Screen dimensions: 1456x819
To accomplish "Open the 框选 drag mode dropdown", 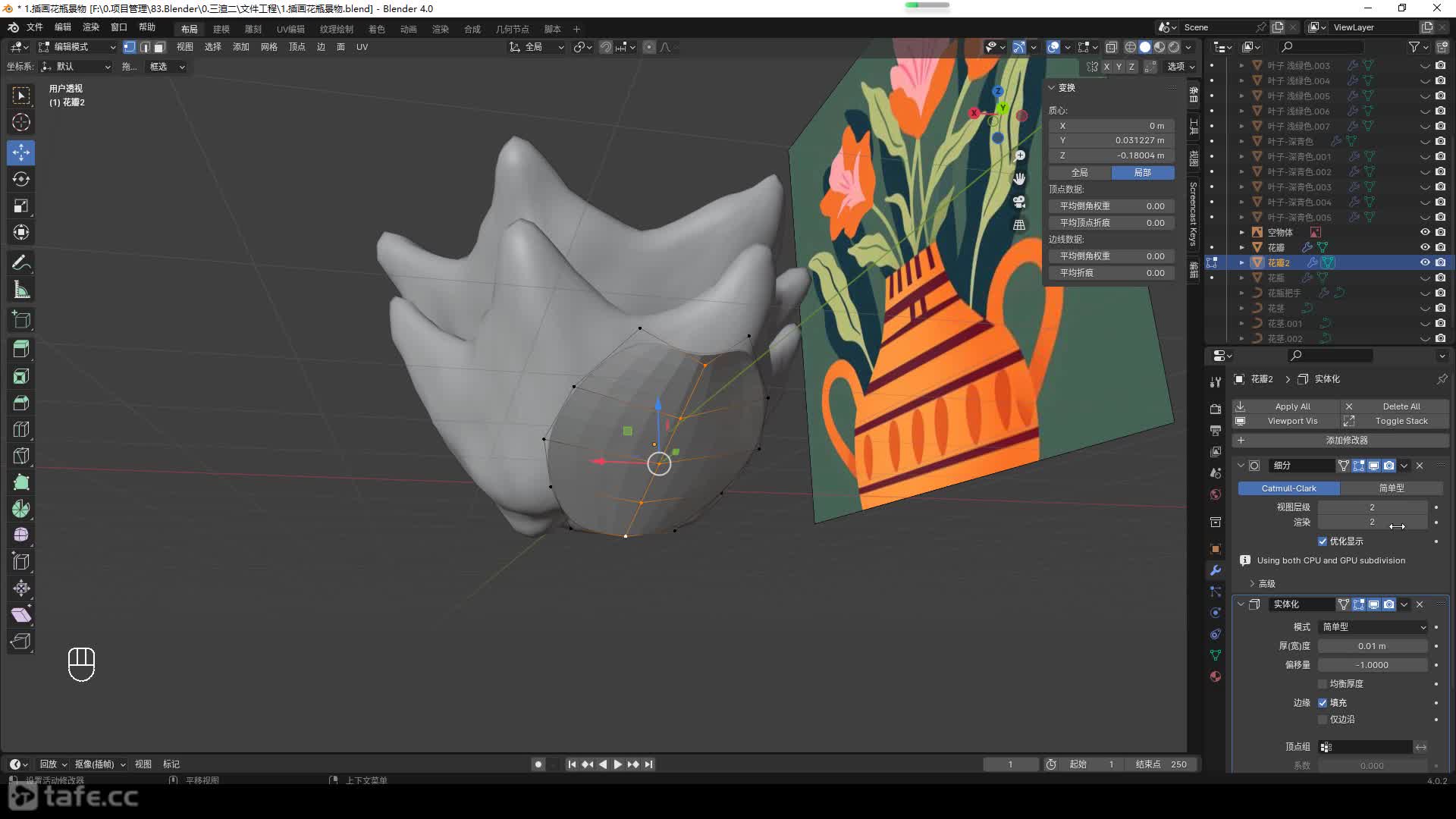I will click(165, 67).
